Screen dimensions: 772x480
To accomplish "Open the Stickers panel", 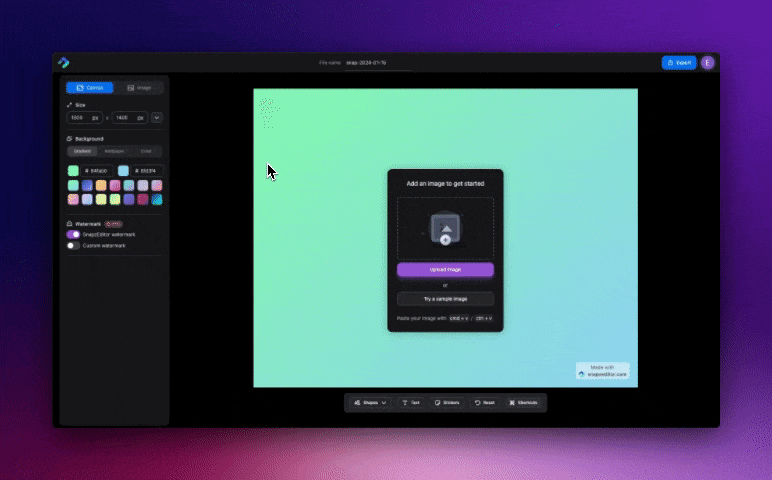I will [x=447, y=403].
